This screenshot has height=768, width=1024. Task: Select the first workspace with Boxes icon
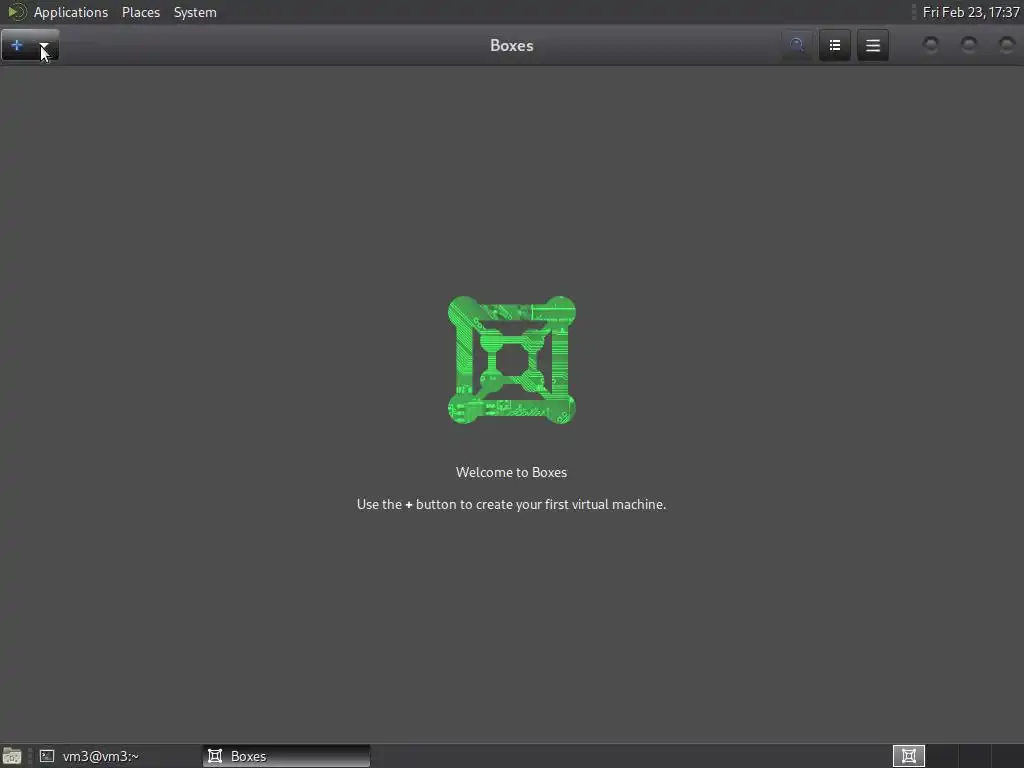tap(908, 756)
